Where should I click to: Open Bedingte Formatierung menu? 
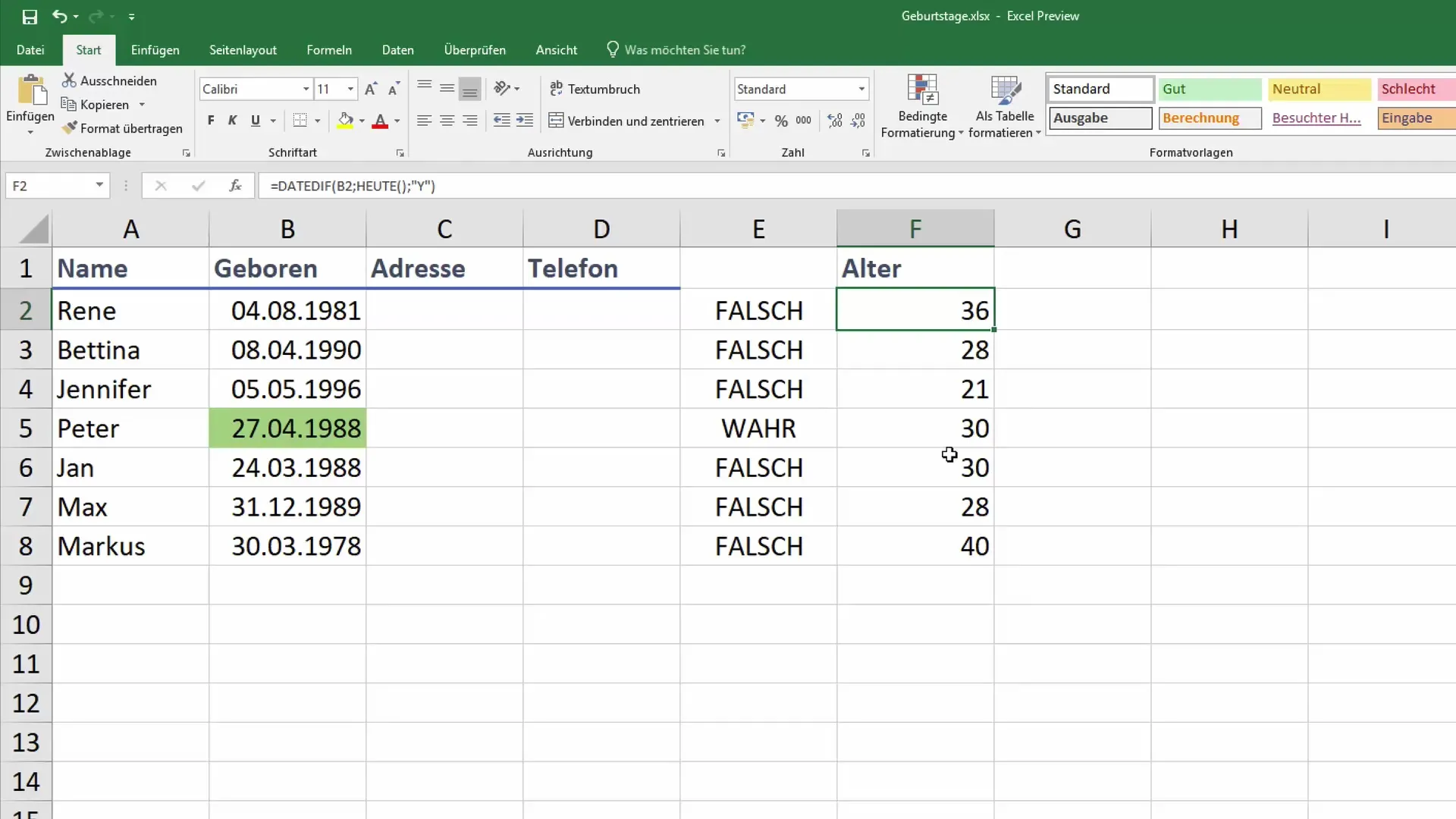pyautogui.click(x=922, y=106)
